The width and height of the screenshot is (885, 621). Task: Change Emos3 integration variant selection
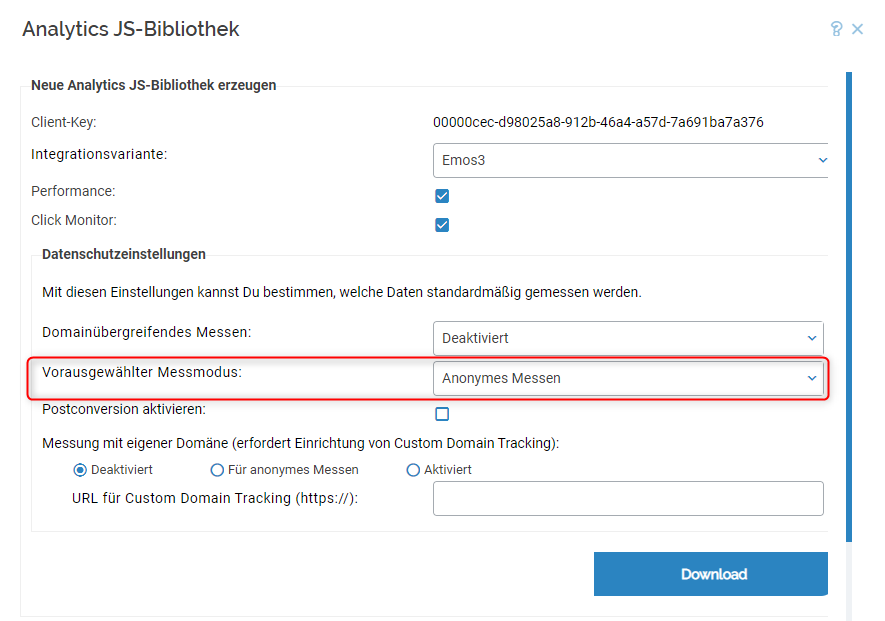[628, 159]
